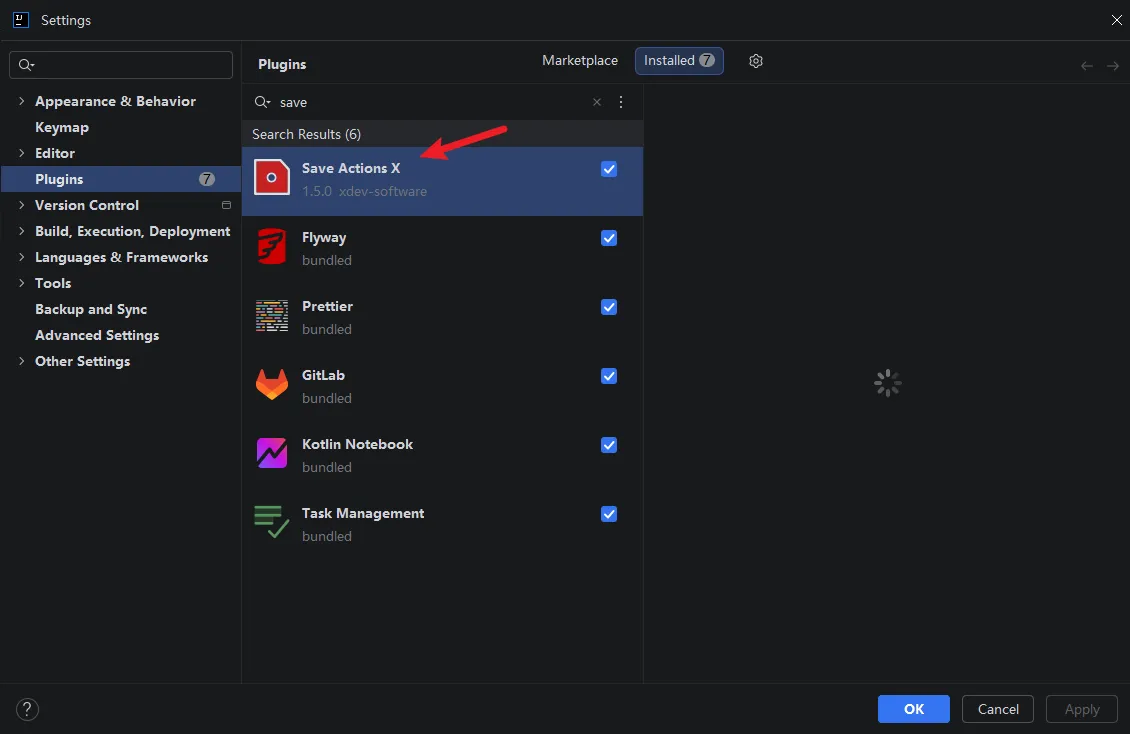Click the GitLab fox logo icon
The image size is (1130, 734).
click(272, 385)
